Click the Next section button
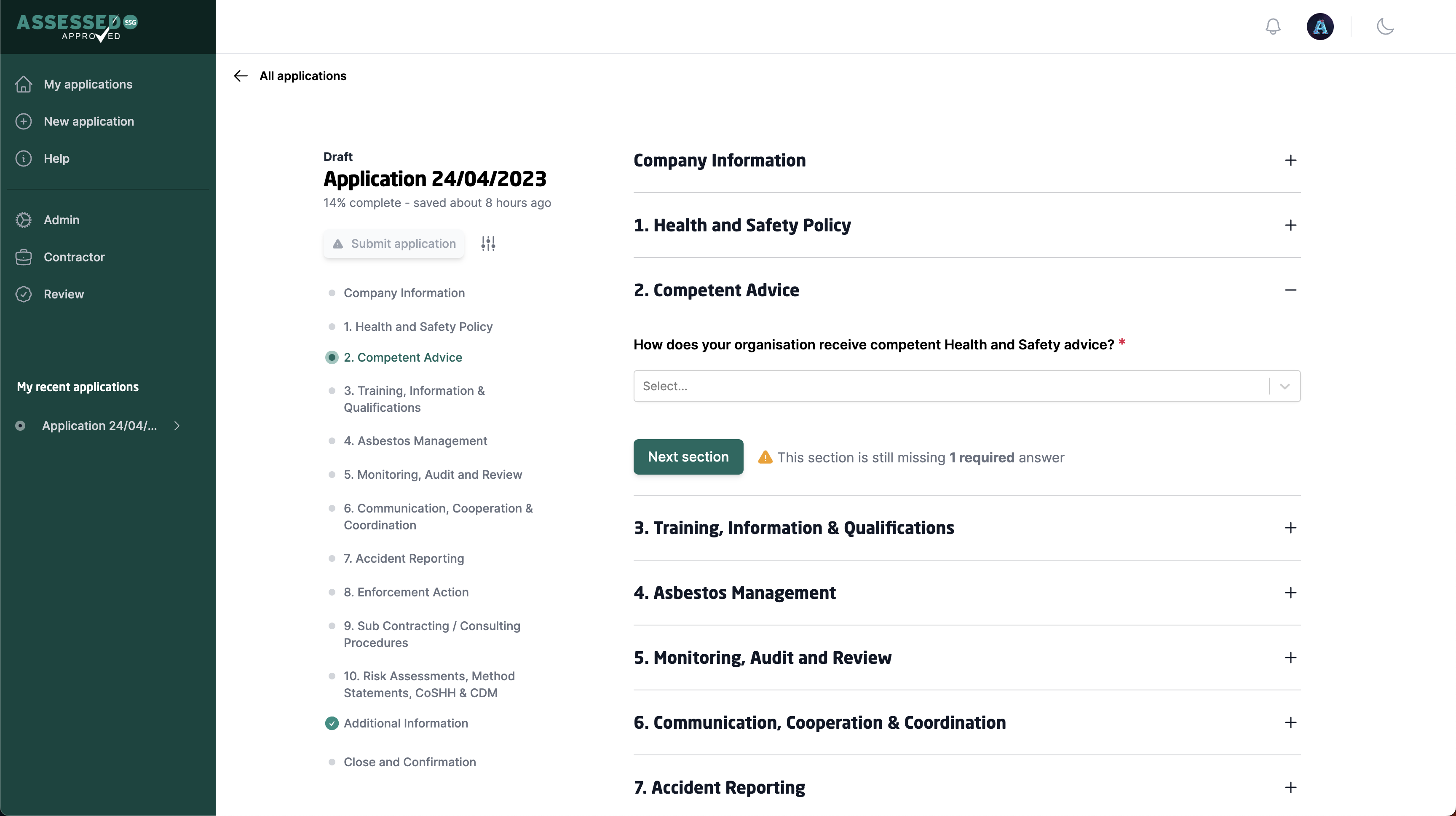The width and height of the screenshot is (1456, 816). pos(688,457)
